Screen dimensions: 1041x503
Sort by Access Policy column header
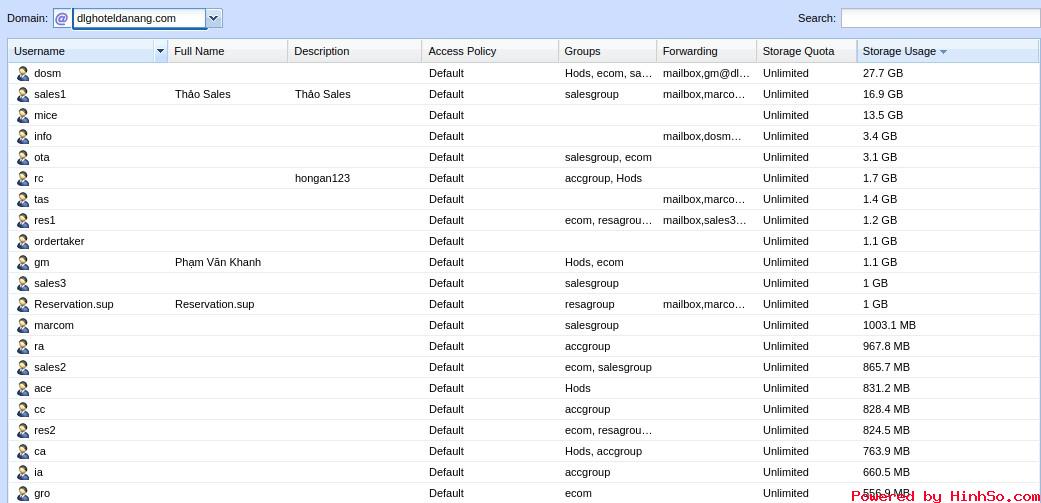pos(490,51)
